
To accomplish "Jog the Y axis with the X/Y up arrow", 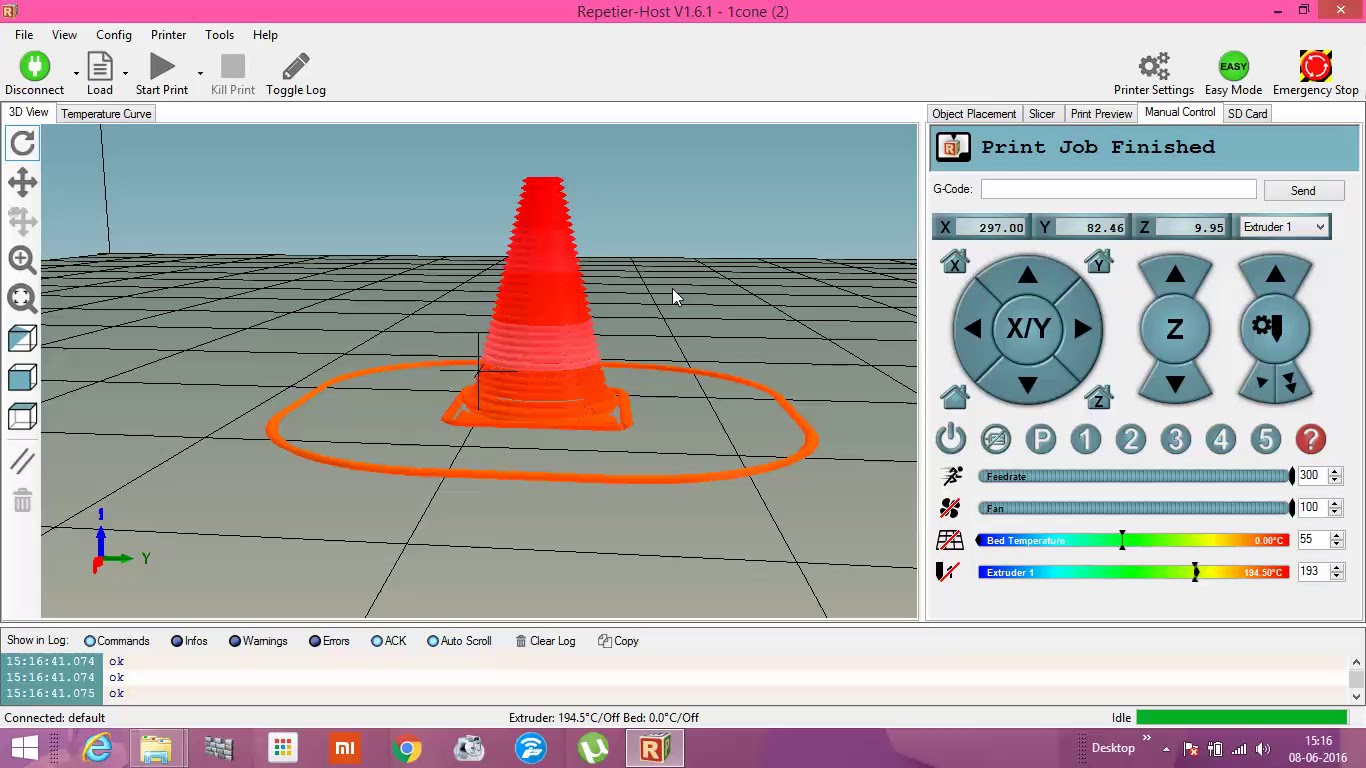I will pos(1027,275).
